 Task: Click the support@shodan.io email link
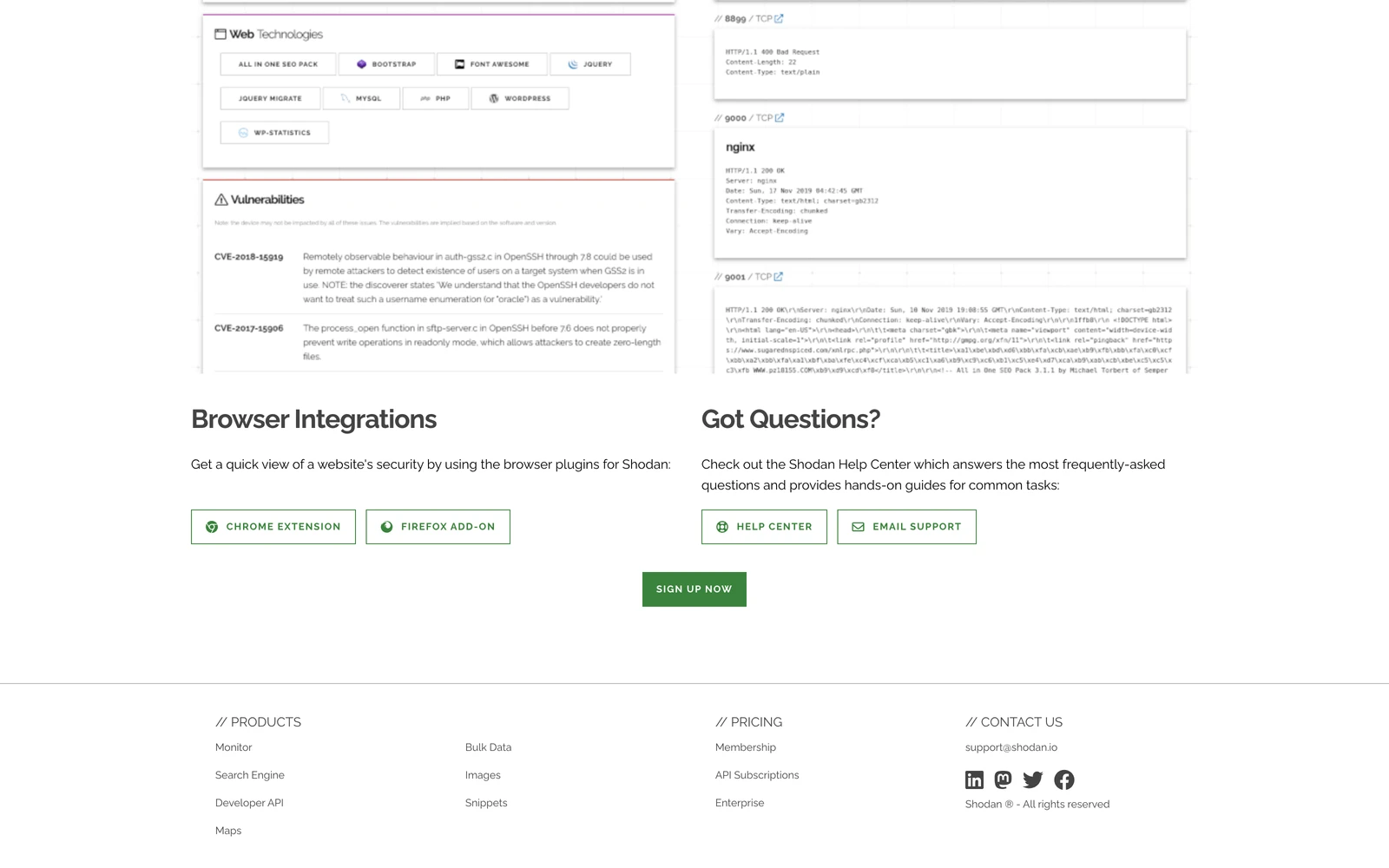point(1011,747)
